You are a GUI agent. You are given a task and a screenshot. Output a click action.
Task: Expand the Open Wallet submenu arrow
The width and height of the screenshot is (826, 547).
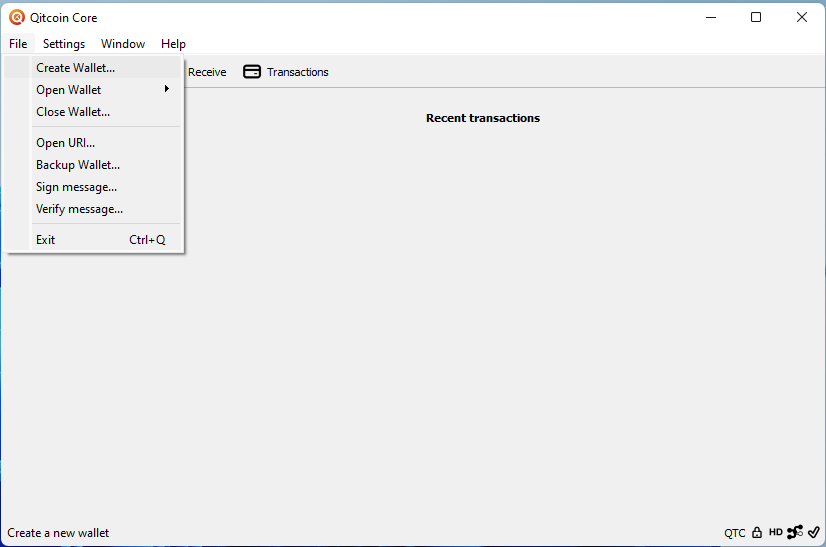(166, 89)
